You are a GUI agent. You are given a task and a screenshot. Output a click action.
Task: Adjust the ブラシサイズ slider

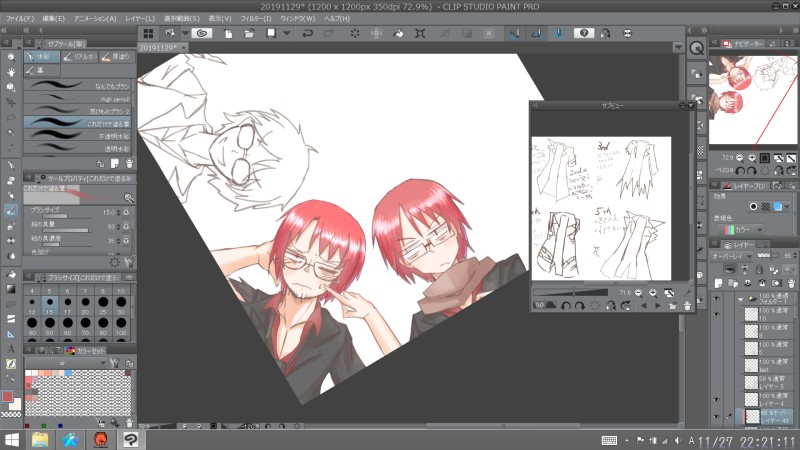point(65,216)
